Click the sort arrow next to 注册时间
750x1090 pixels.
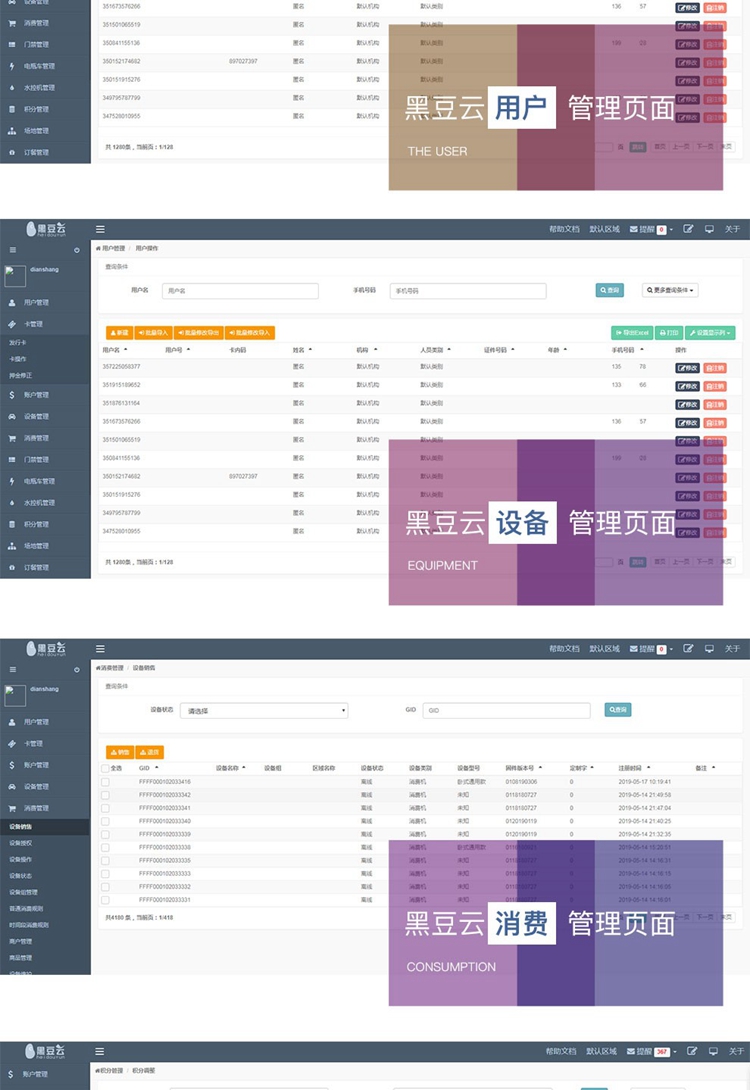click(x=649, y=768)
